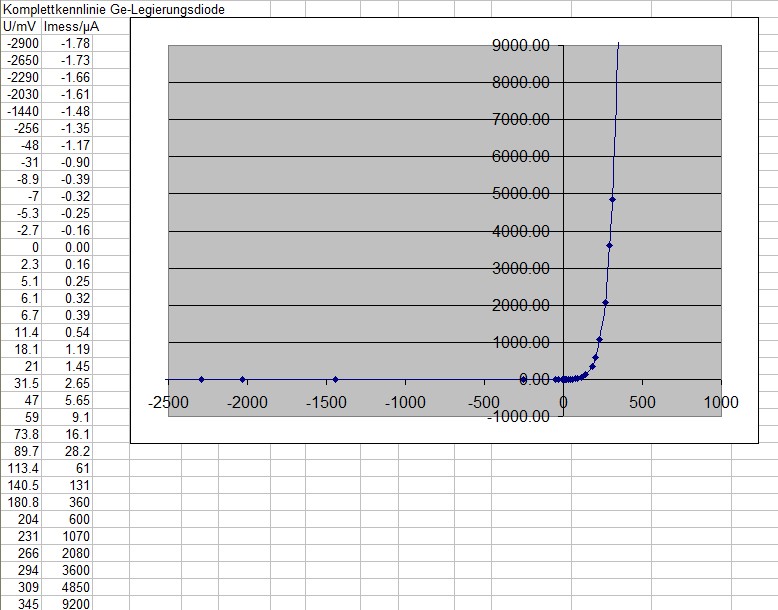The width and height of the screenshot is (778, 610).
Task: Select the voltage cell -48
Action: coord(21,145)
